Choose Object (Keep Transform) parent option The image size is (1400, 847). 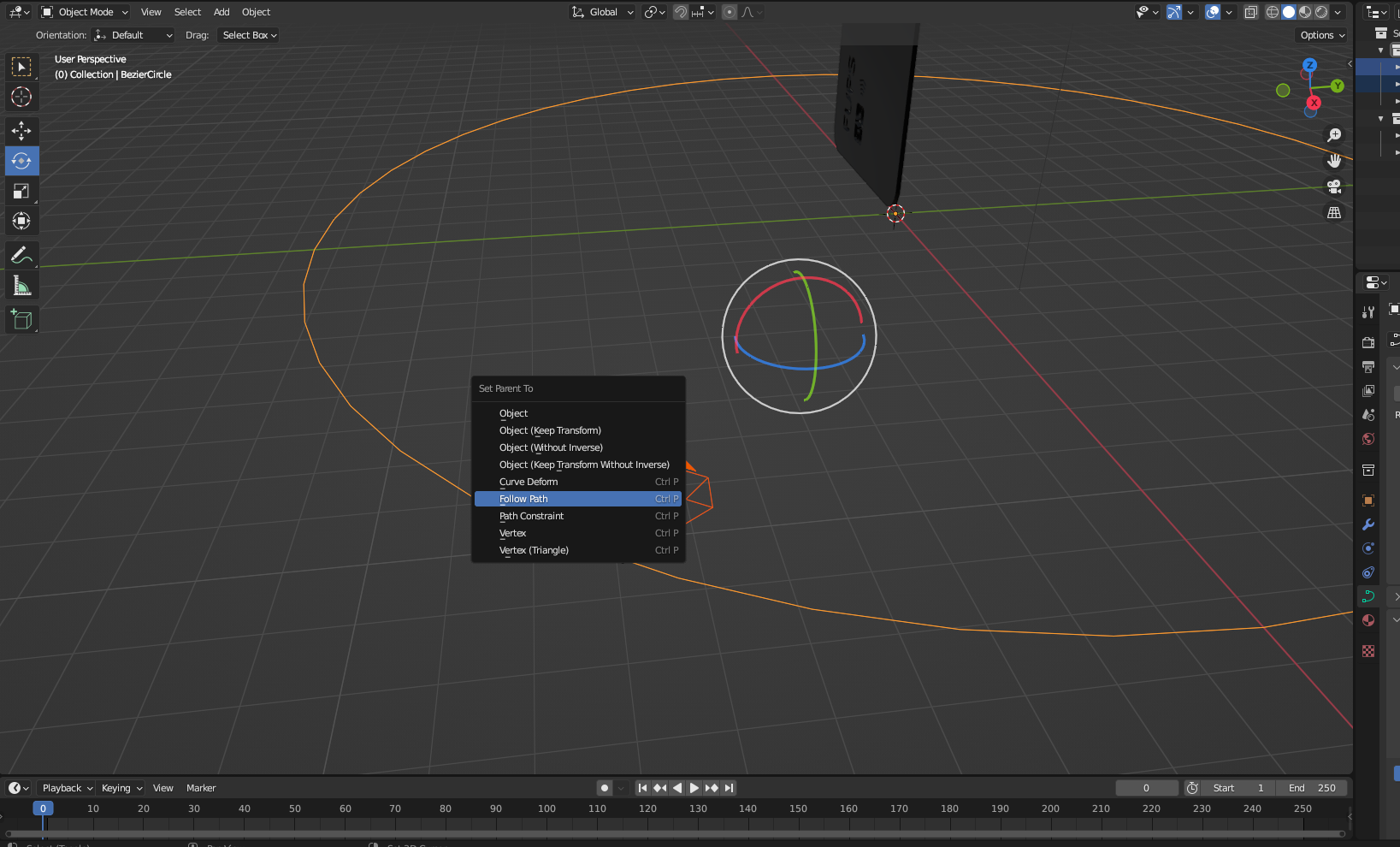tap(578, 430)
